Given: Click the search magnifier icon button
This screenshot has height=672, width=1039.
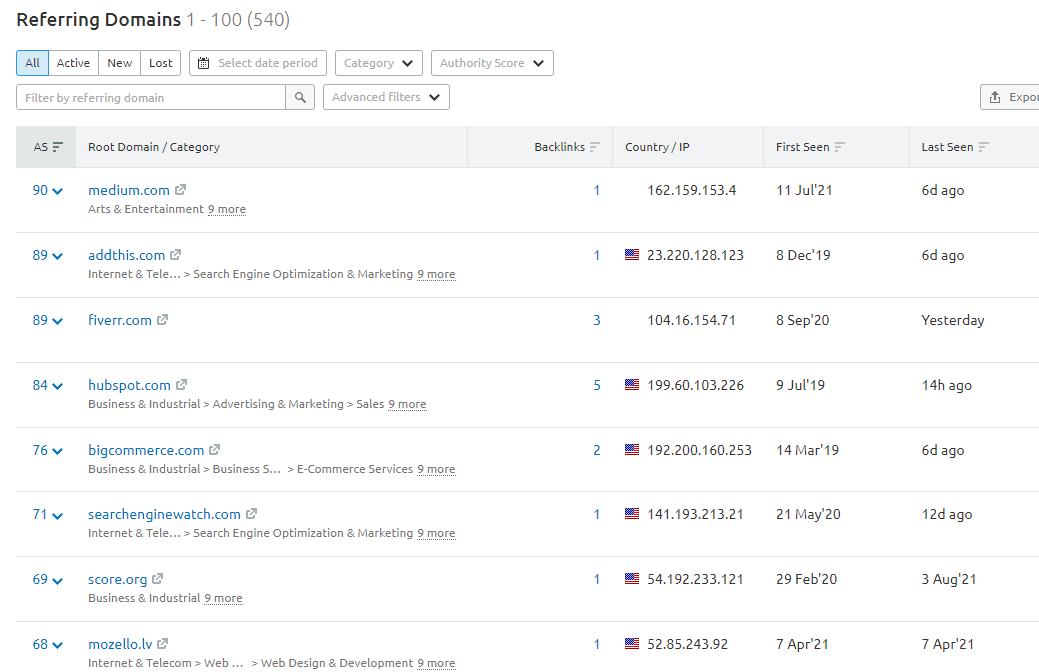Looking at the screenshot, I should tap(300, 97).
